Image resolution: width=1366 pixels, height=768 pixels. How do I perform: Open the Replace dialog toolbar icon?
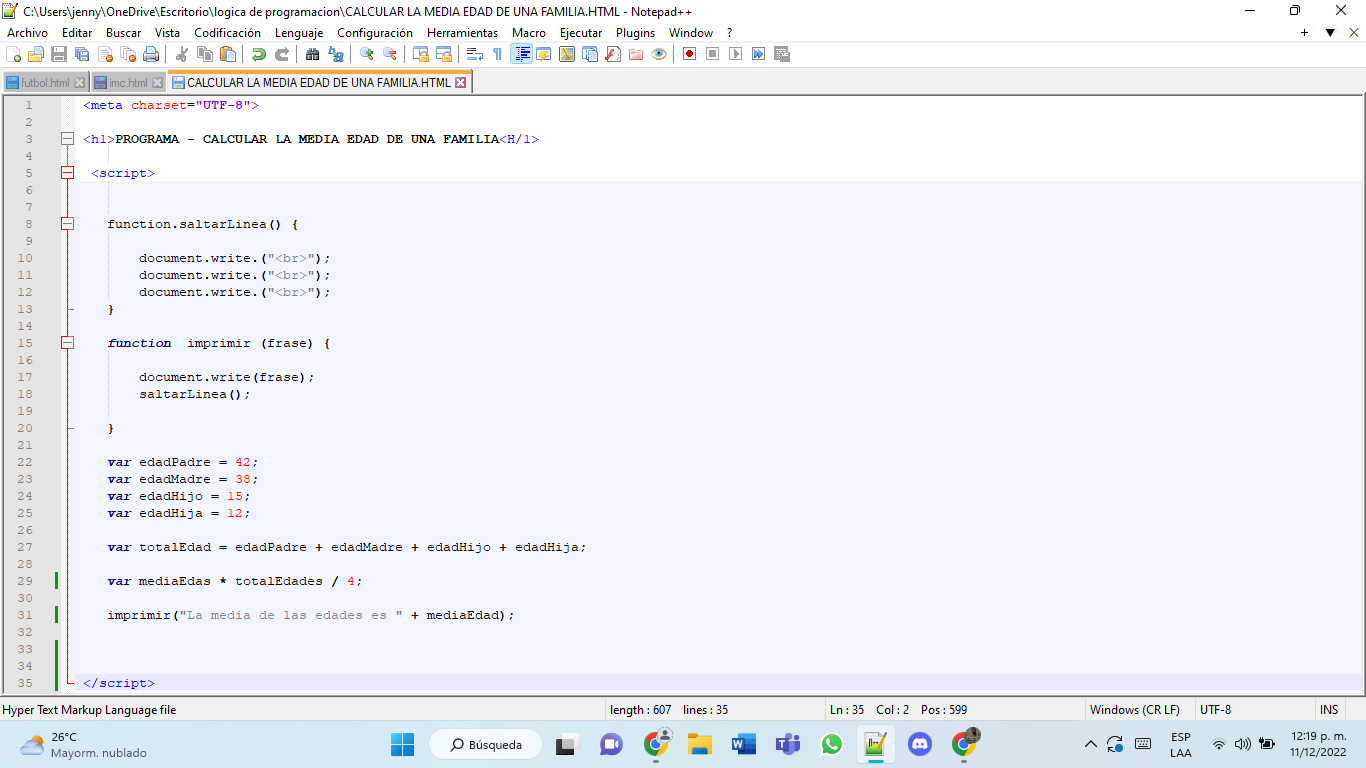[336, 54]
